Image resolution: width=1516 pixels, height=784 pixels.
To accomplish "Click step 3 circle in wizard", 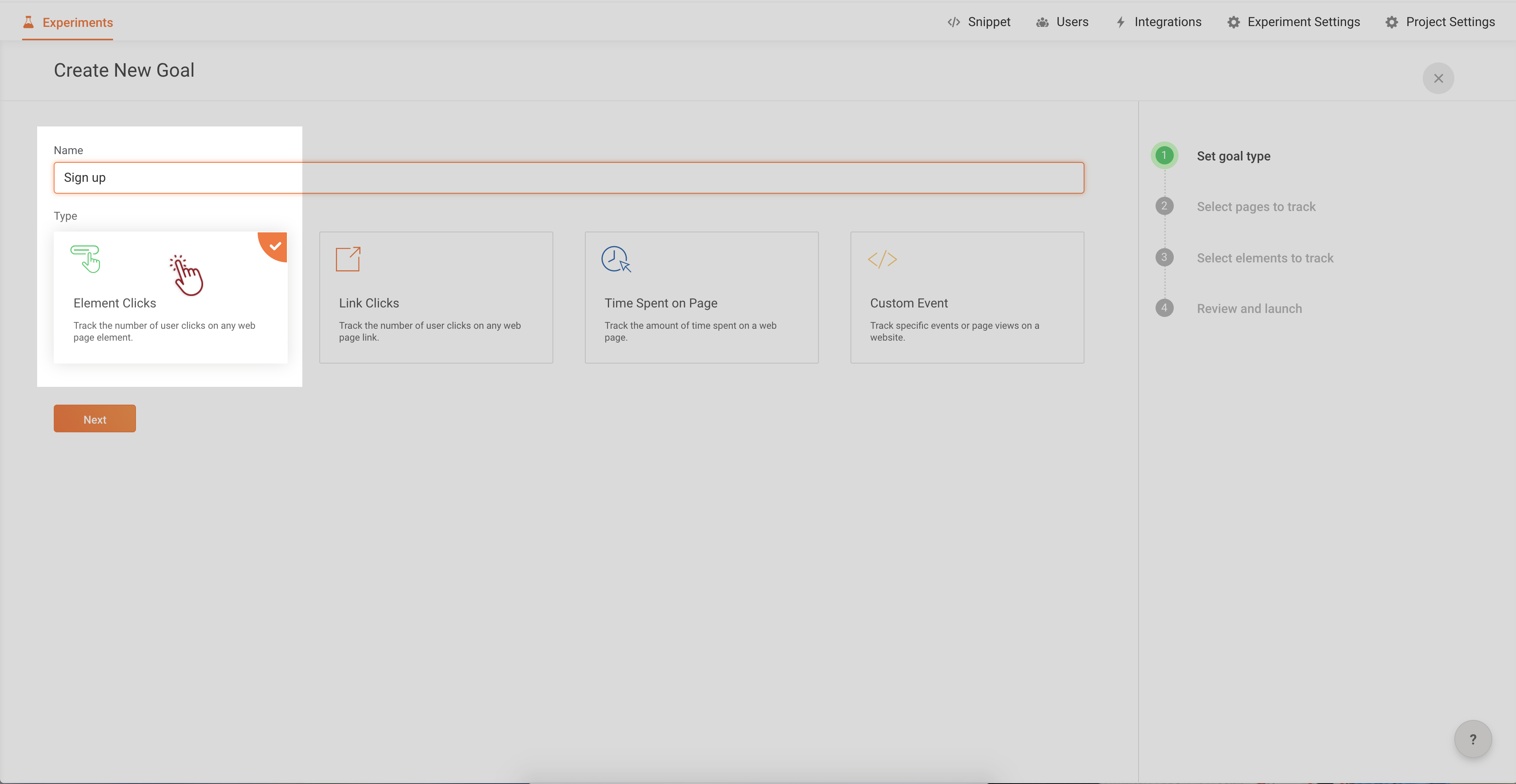I will point(1164,257).
